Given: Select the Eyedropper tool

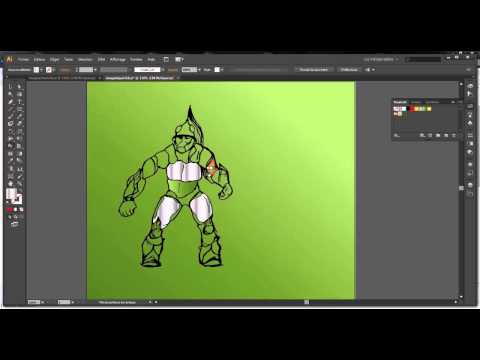Looking at the screenshot, I should (x=10, y=161).
